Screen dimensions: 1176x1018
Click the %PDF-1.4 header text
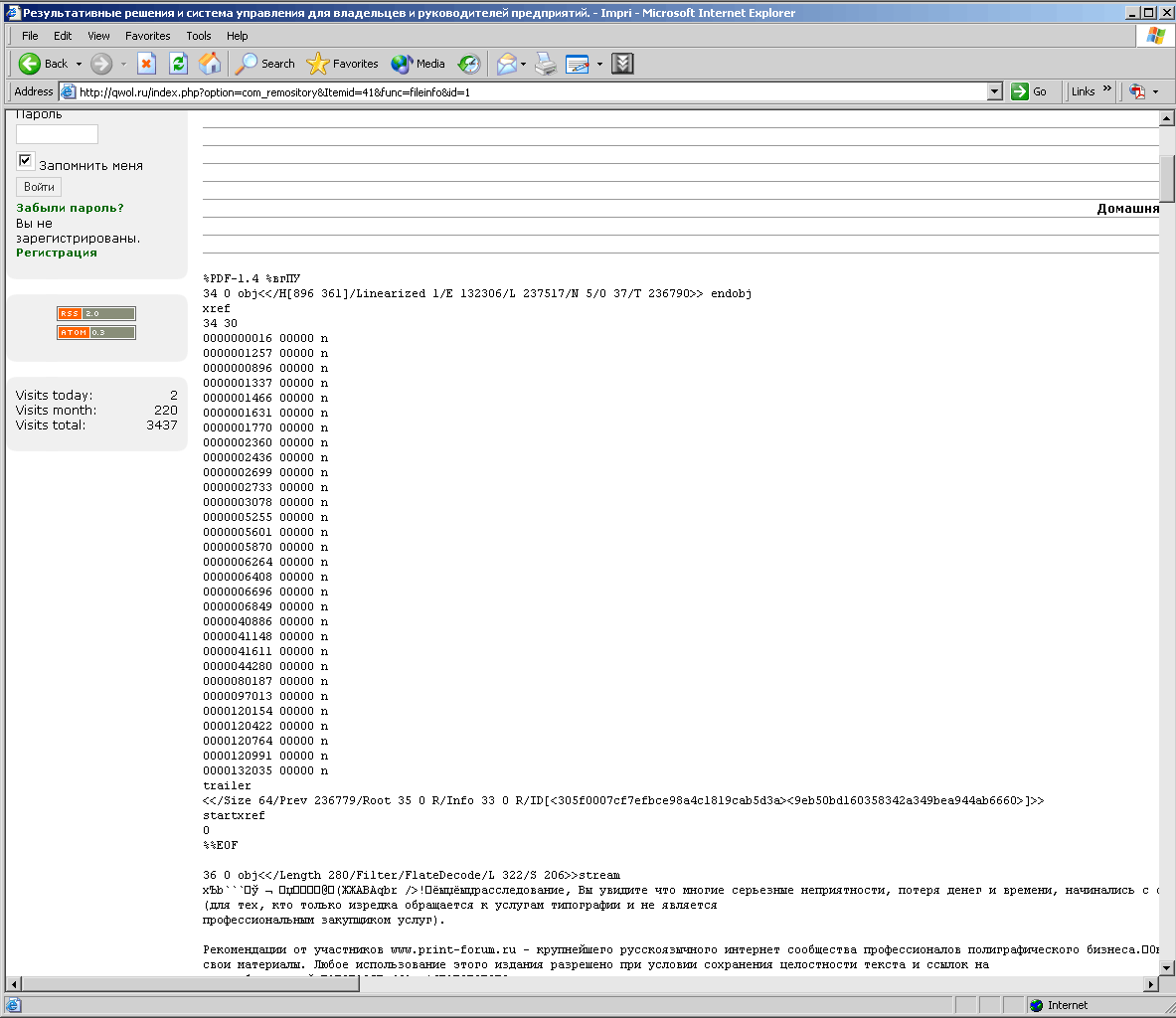252,278
